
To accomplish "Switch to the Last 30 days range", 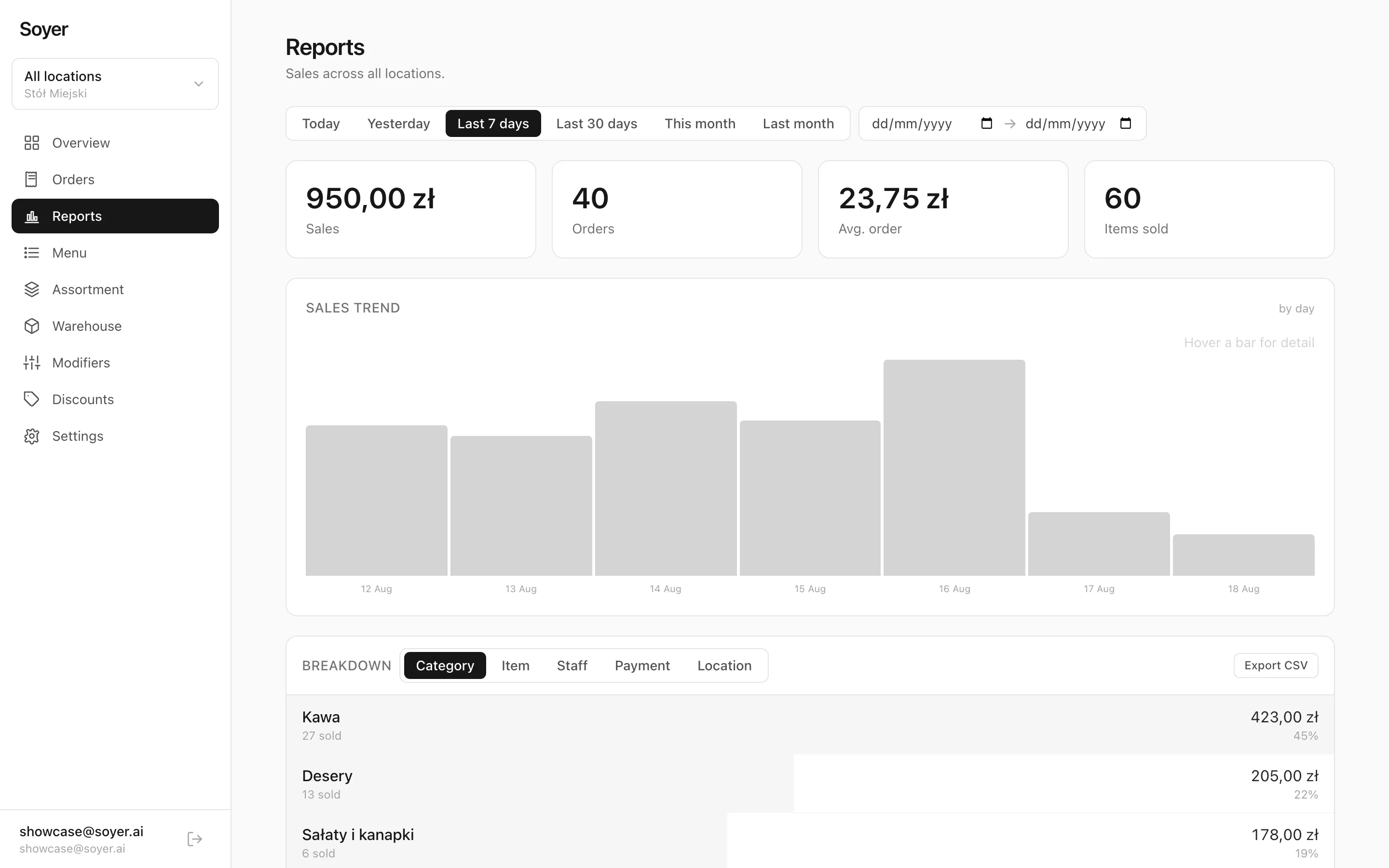I will pyautogui.click(x=596, y=123).
